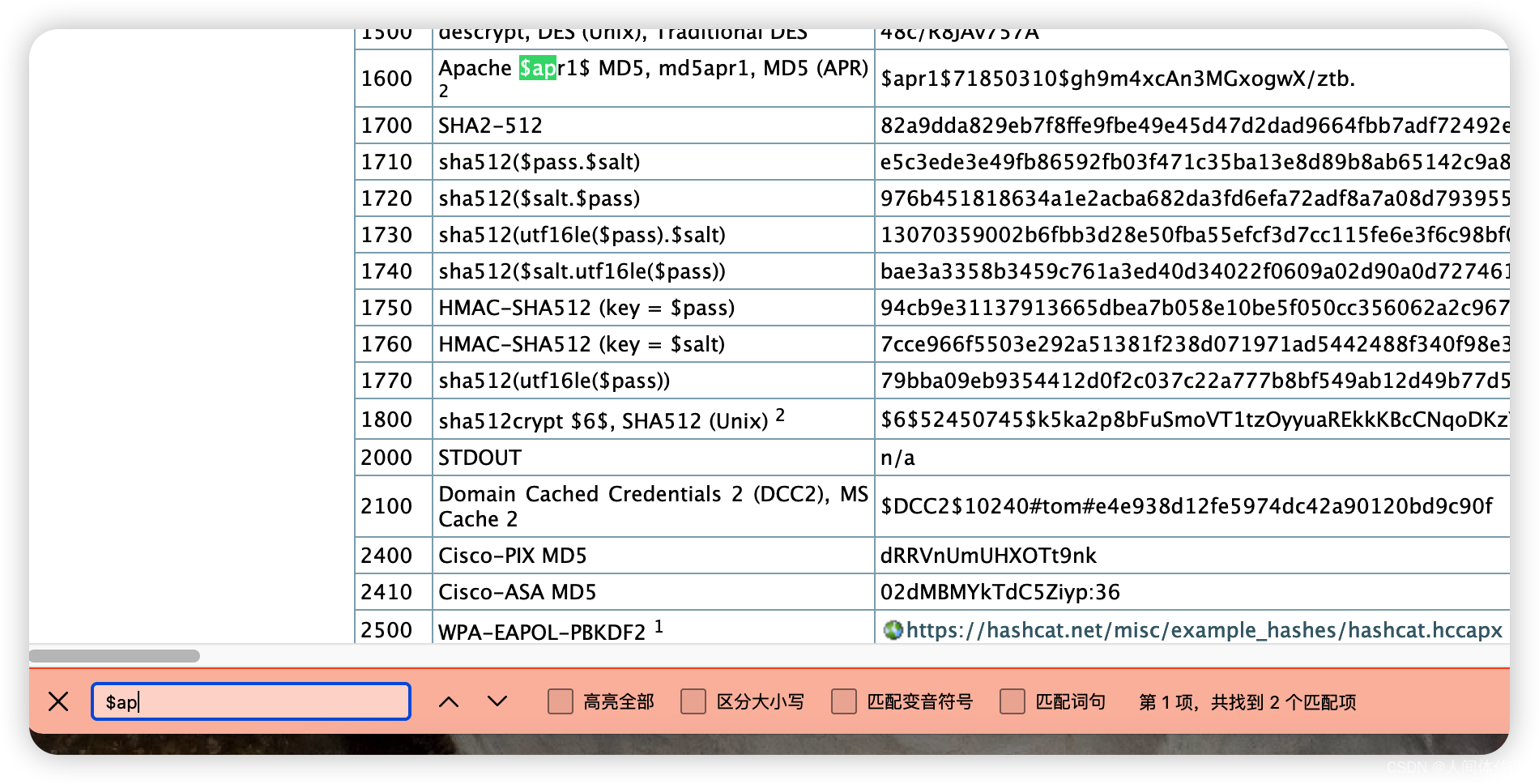Select the 976b451818634 hash value

[1195, 198]
